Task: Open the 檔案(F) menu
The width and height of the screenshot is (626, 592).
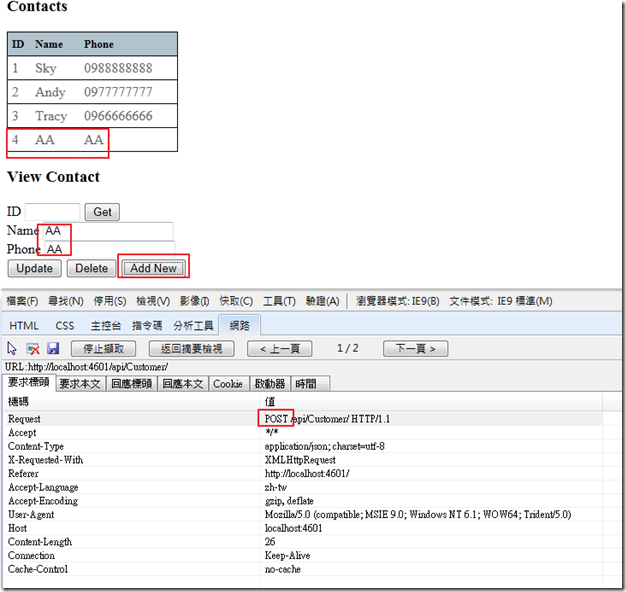Action: 22,301
